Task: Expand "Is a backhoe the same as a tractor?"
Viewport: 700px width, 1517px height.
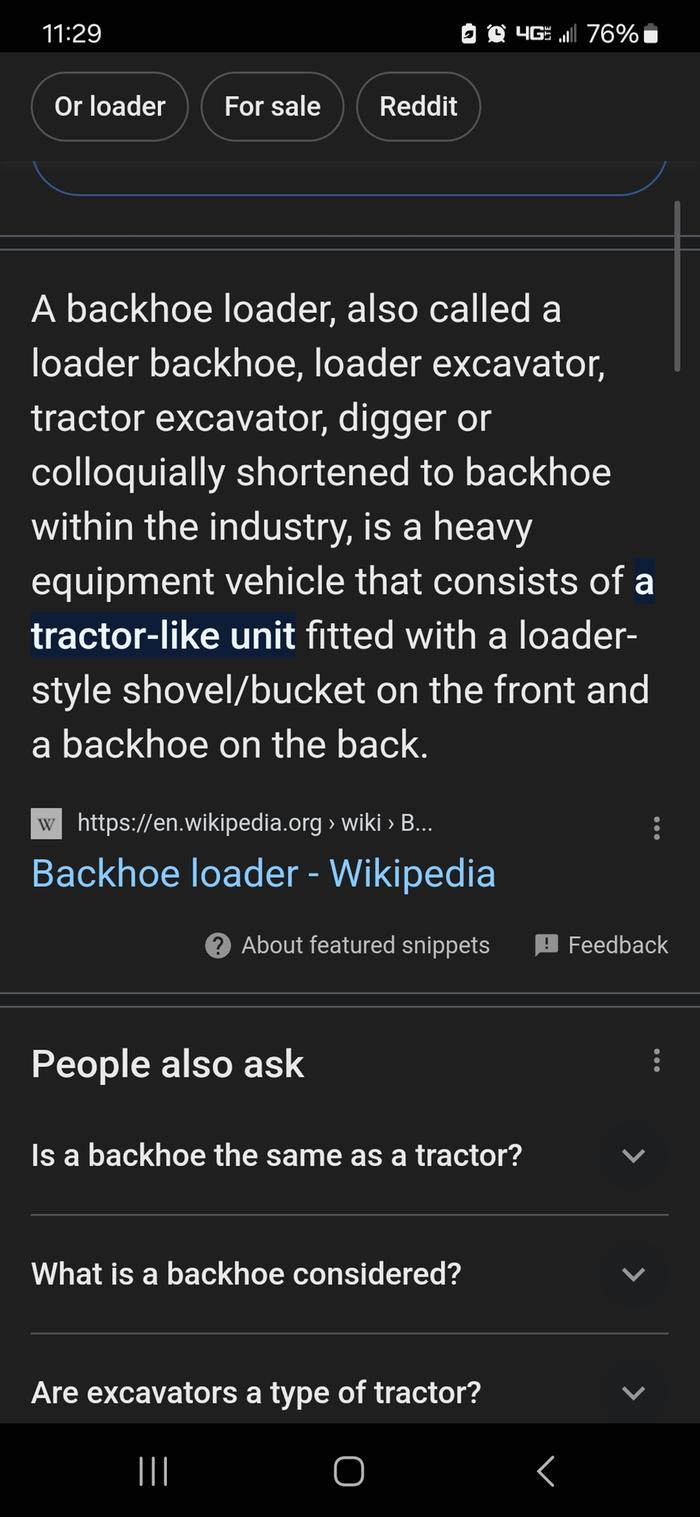Action: (633, 1156)
